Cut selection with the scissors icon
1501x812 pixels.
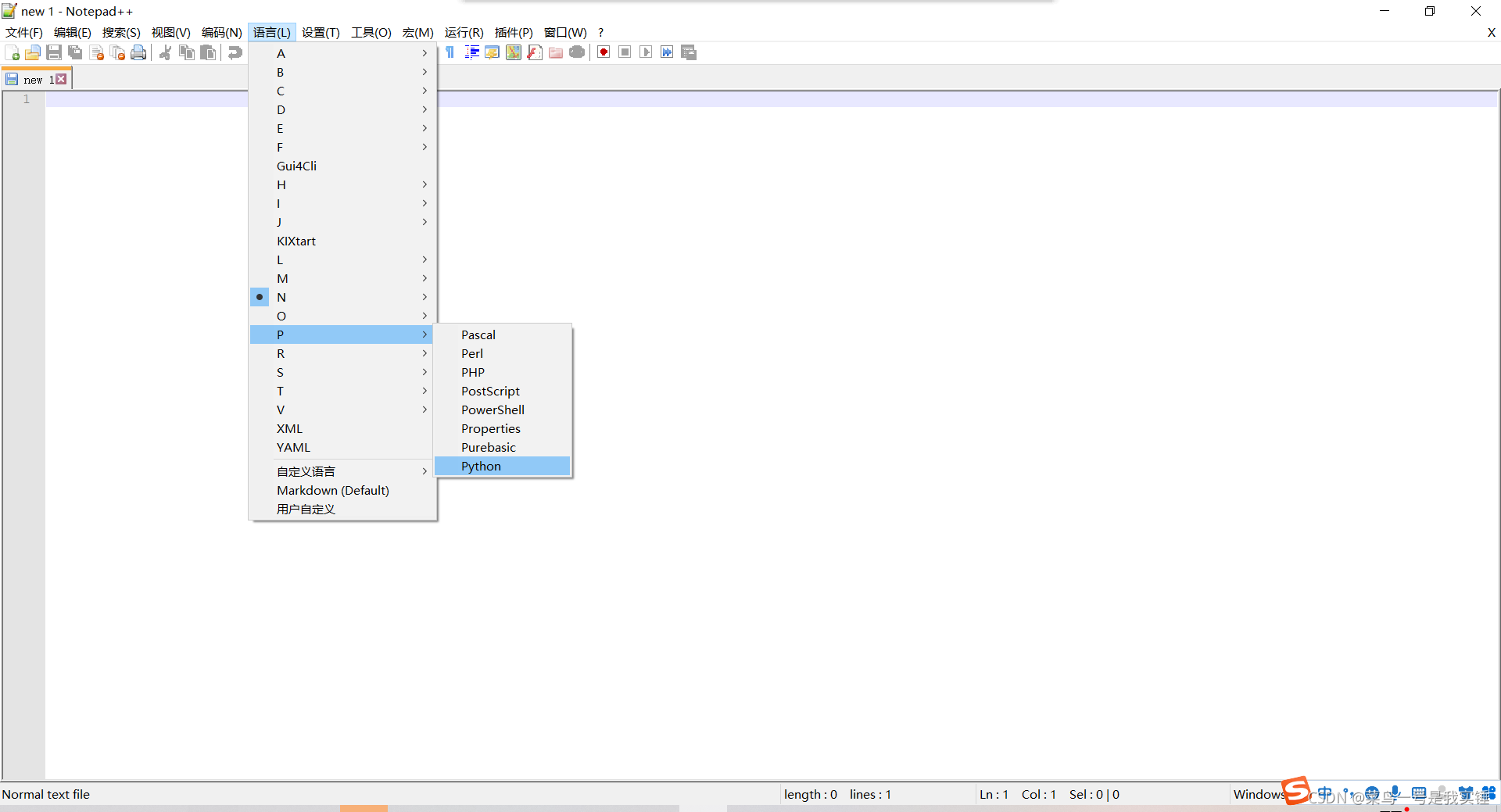point(165,52)
